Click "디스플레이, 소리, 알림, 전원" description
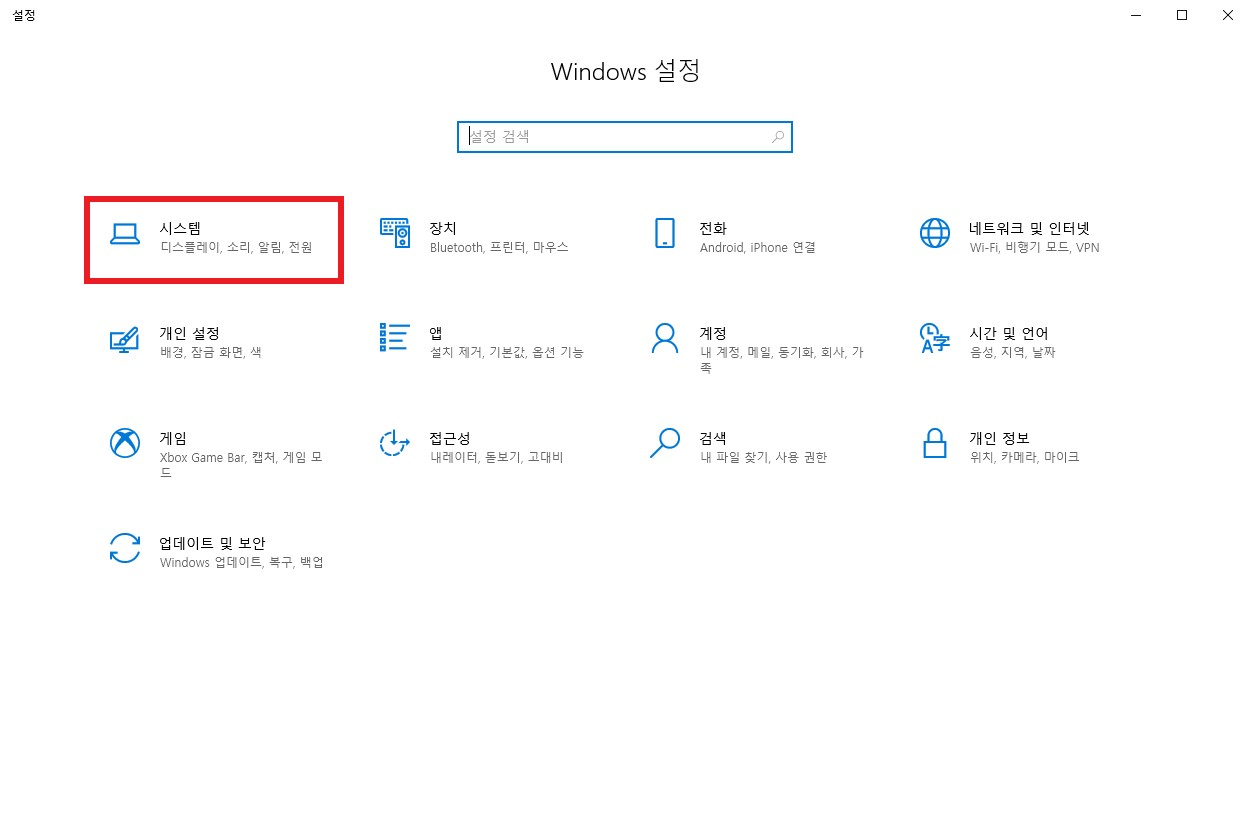Image resolution: width=1250 pixels, height=820 pixels. pyautogui.click(x=236, y=247)
